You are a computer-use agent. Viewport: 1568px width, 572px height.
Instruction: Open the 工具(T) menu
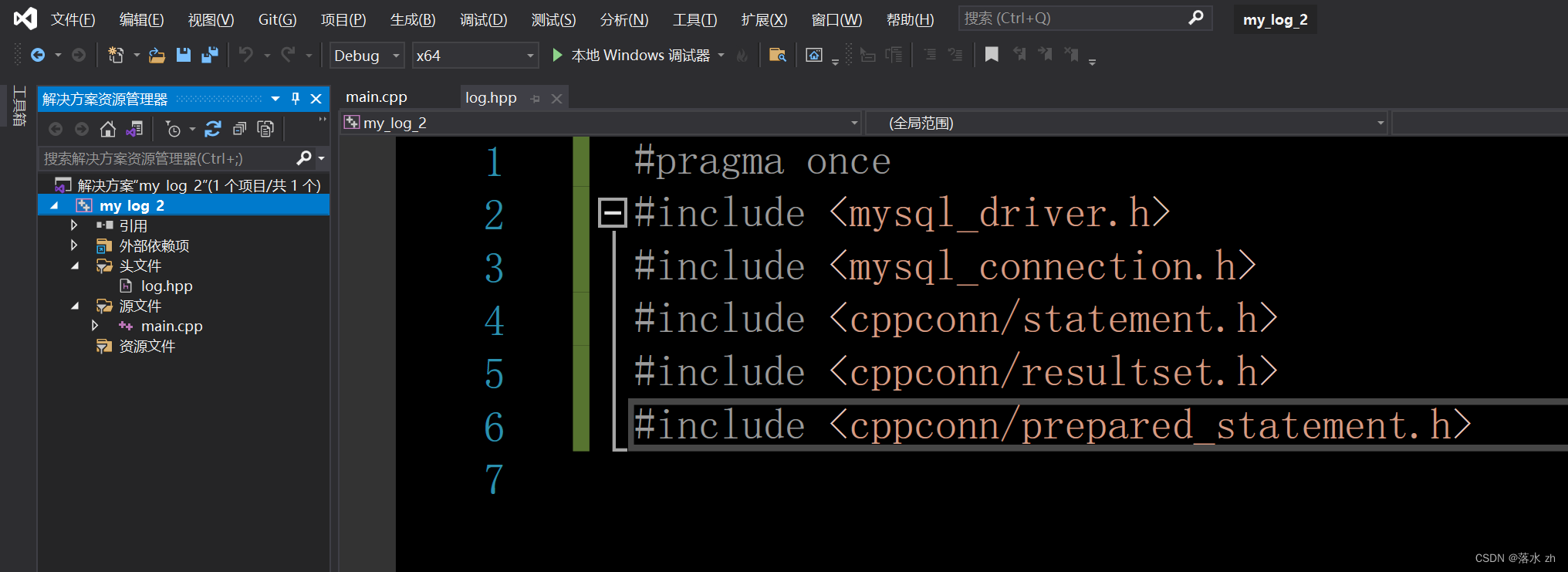(694, 19)
